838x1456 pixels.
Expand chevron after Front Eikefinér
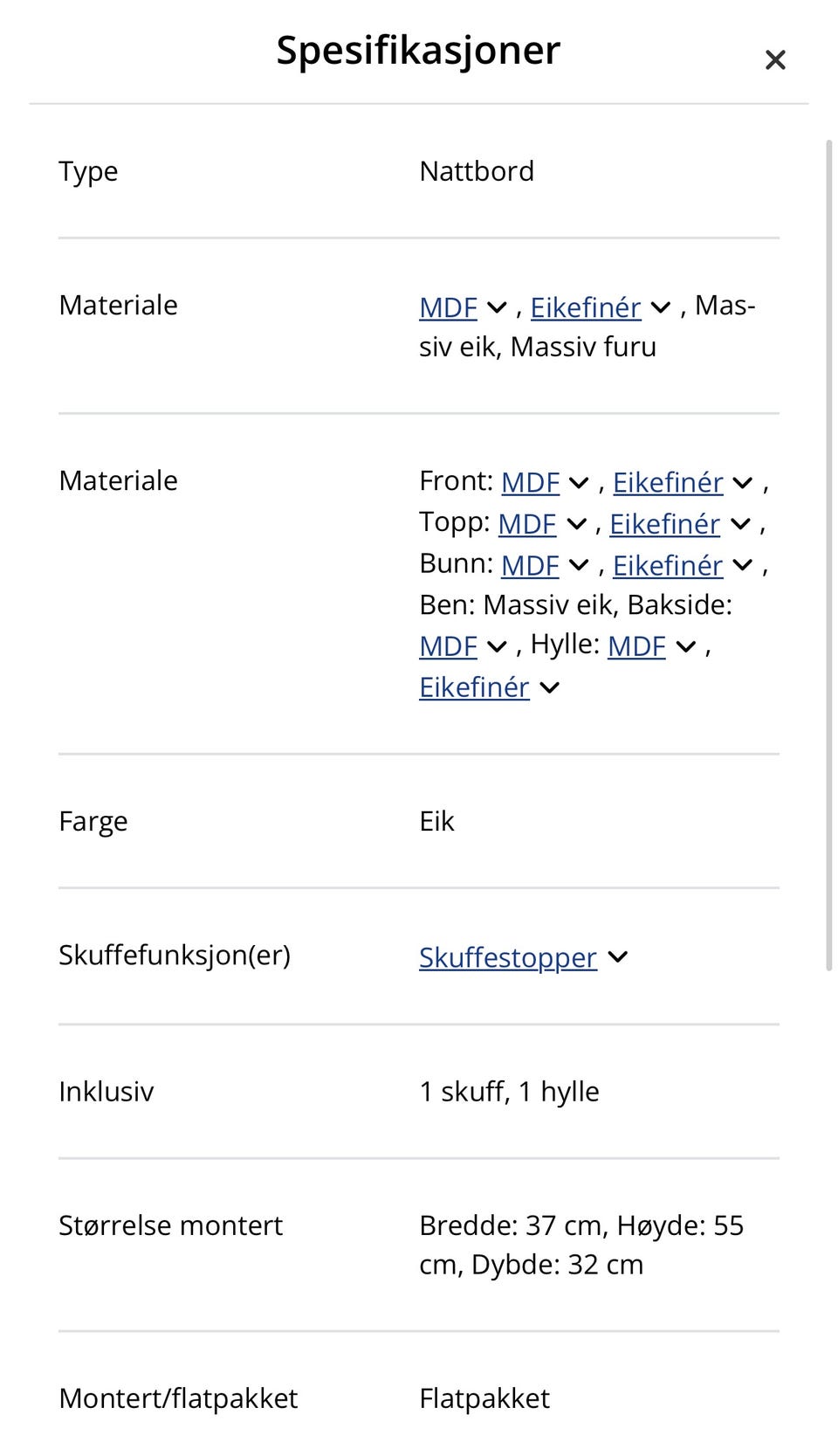[x=743, y=482]
